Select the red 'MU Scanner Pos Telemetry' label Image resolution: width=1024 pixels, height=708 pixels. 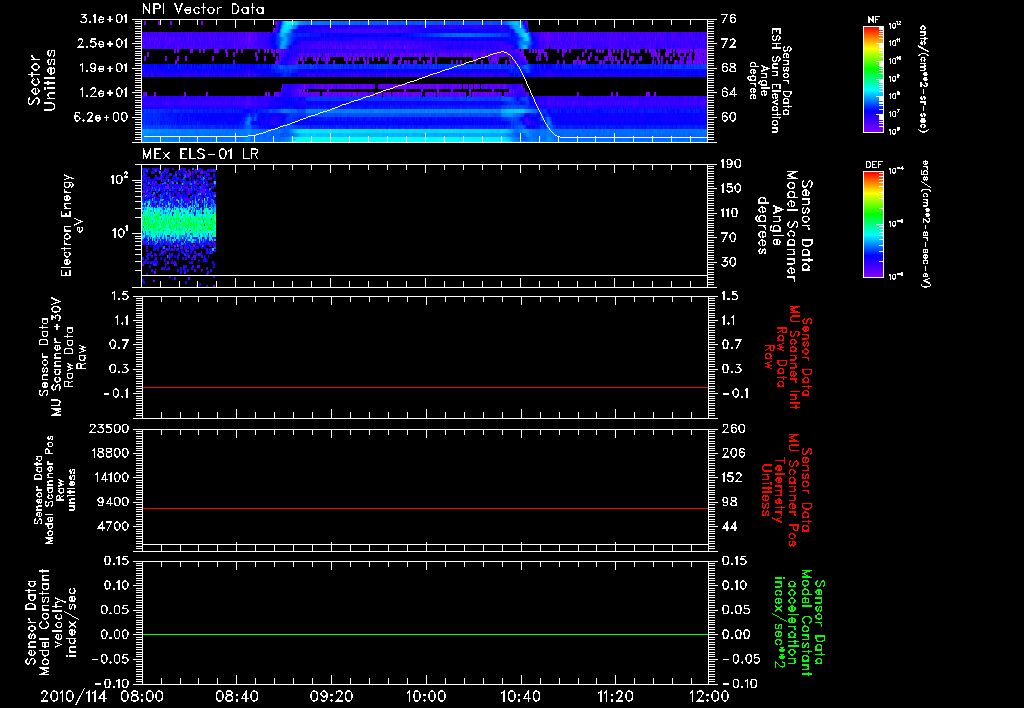click(788, 490)
